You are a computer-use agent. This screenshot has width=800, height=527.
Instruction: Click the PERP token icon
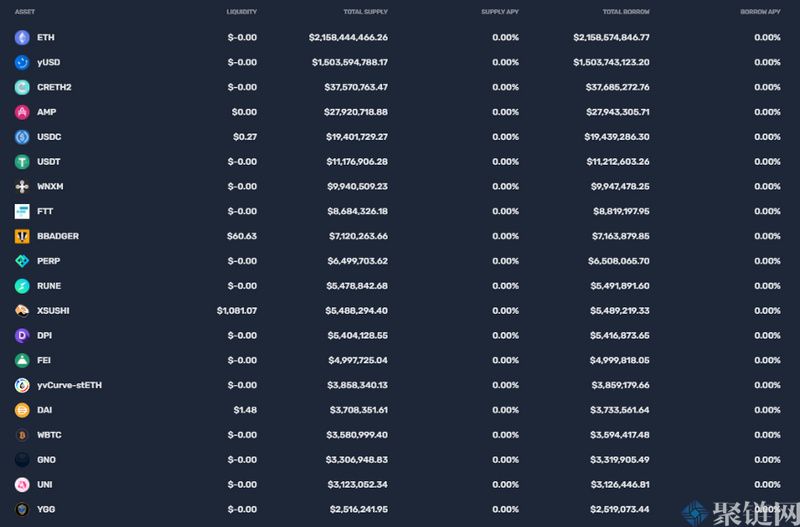click(x=22, y=261)
